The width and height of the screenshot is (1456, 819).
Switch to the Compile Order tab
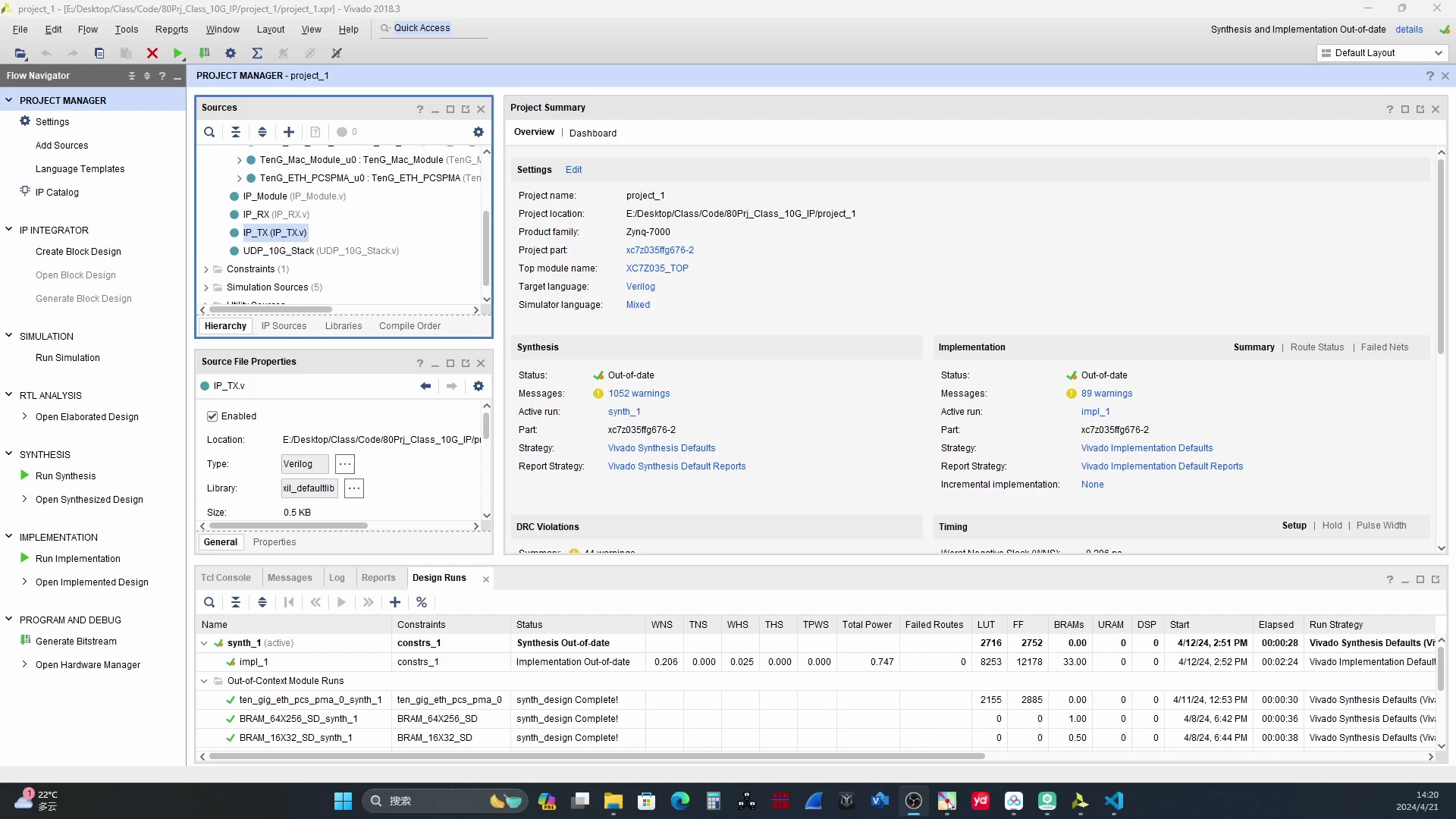tap(409, 326)
